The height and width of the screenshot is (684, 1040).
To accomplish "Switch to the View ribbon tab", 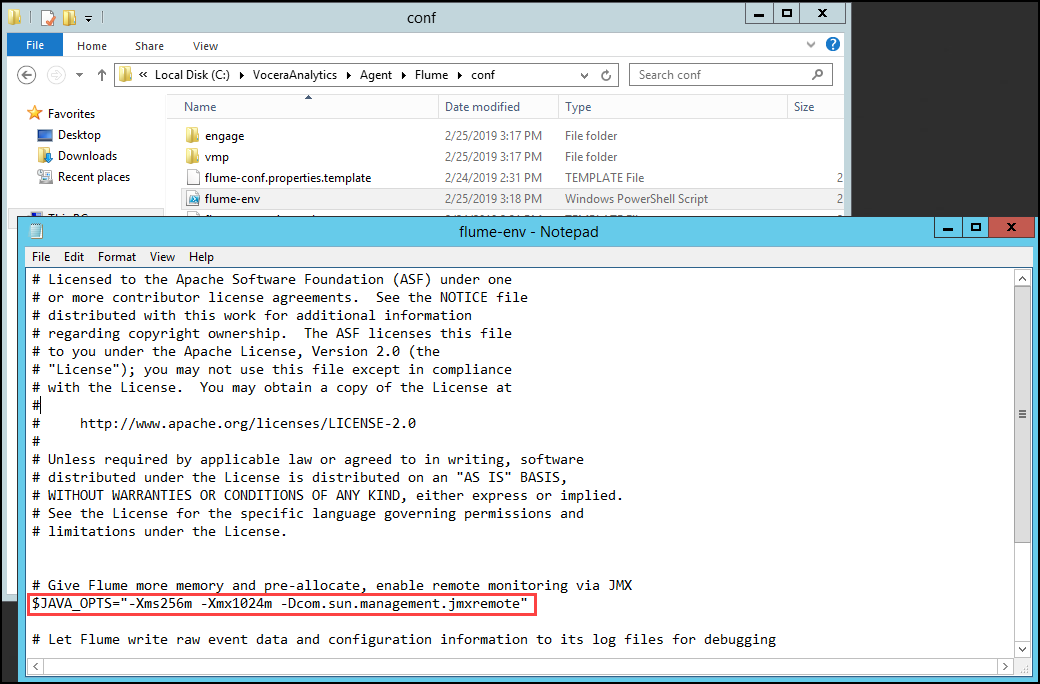I will tap(205, 45).
